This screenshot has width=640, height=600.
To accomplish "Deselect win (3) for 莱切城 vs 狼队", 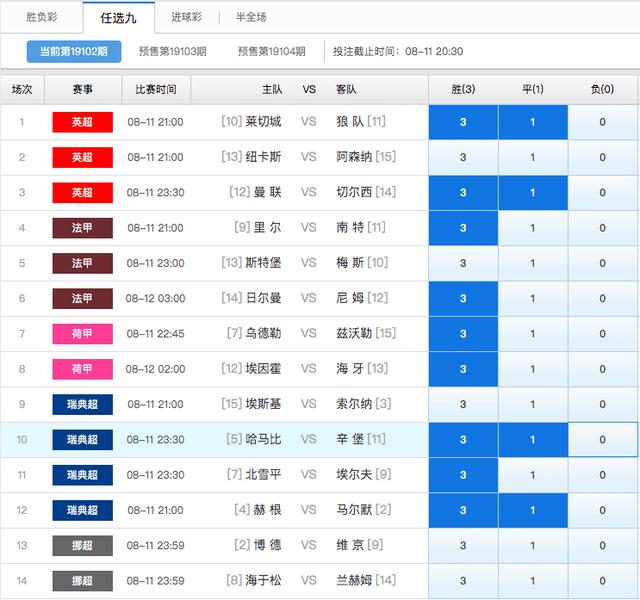I will [x=463, y=122].
